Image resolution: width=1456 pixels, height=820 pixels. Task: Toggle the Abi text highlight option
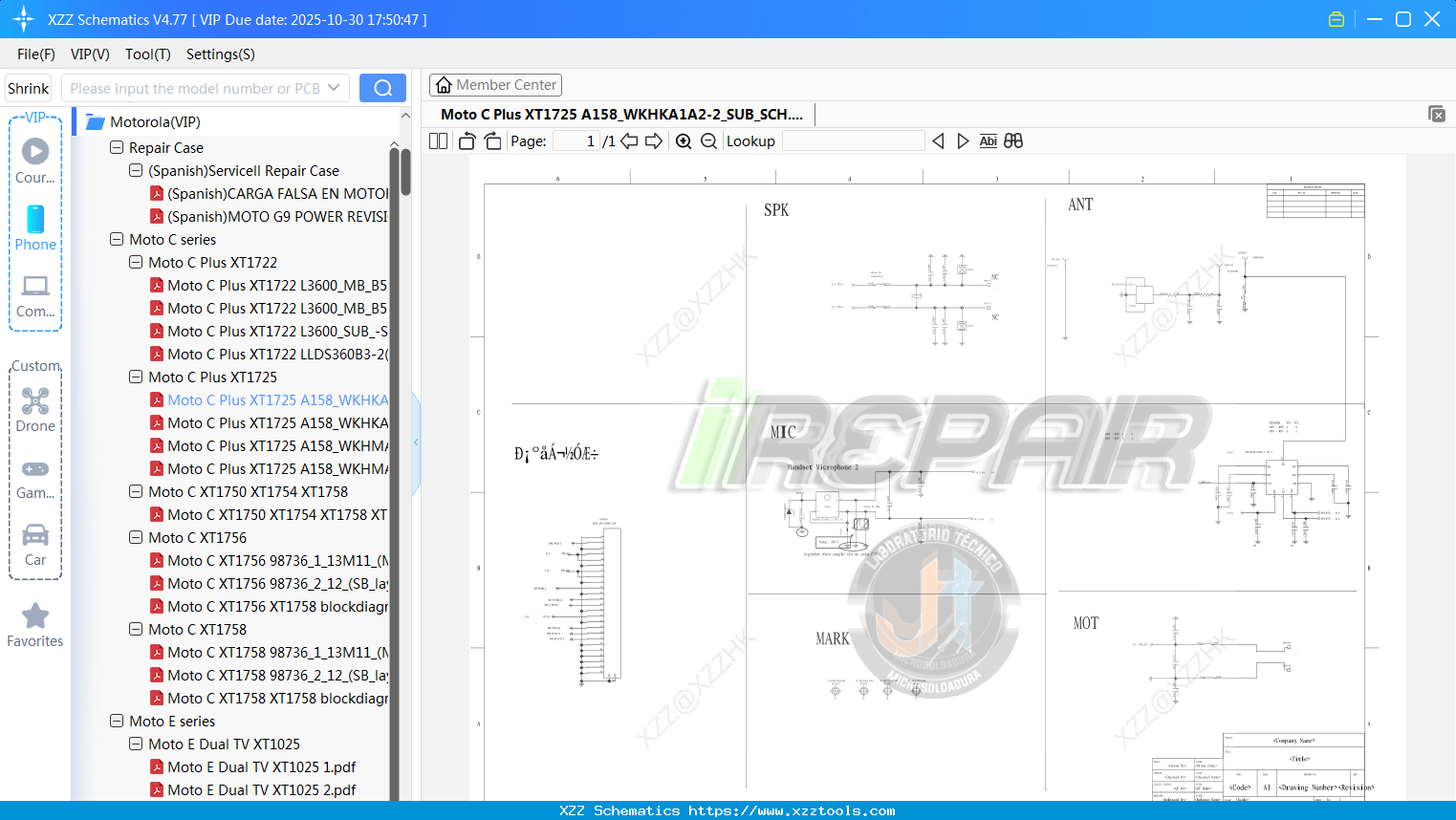pyautogui.click(x=989, y=140)
